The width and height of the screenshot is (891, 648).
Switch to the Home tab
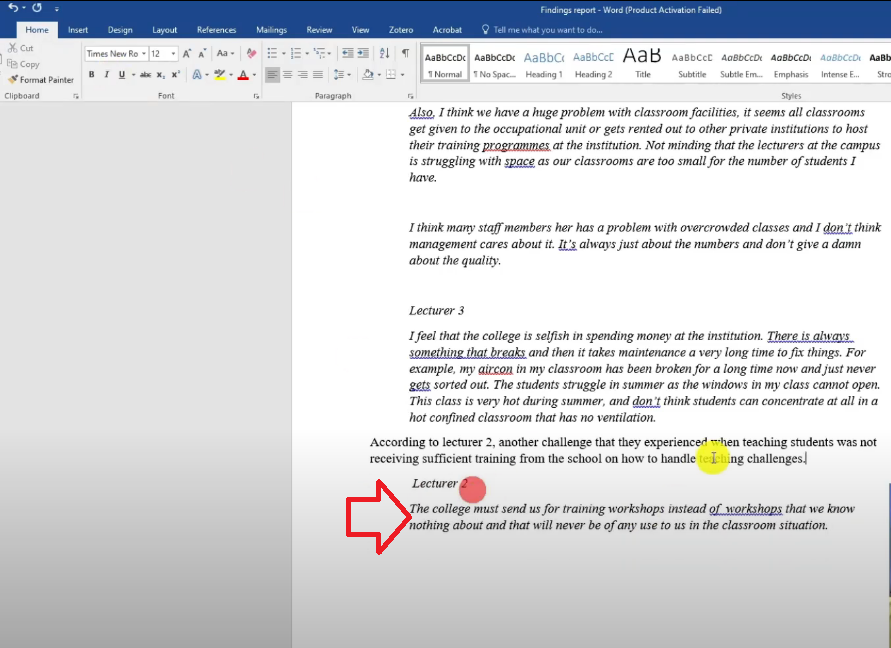pyautogui.click(x=37, y=30)
